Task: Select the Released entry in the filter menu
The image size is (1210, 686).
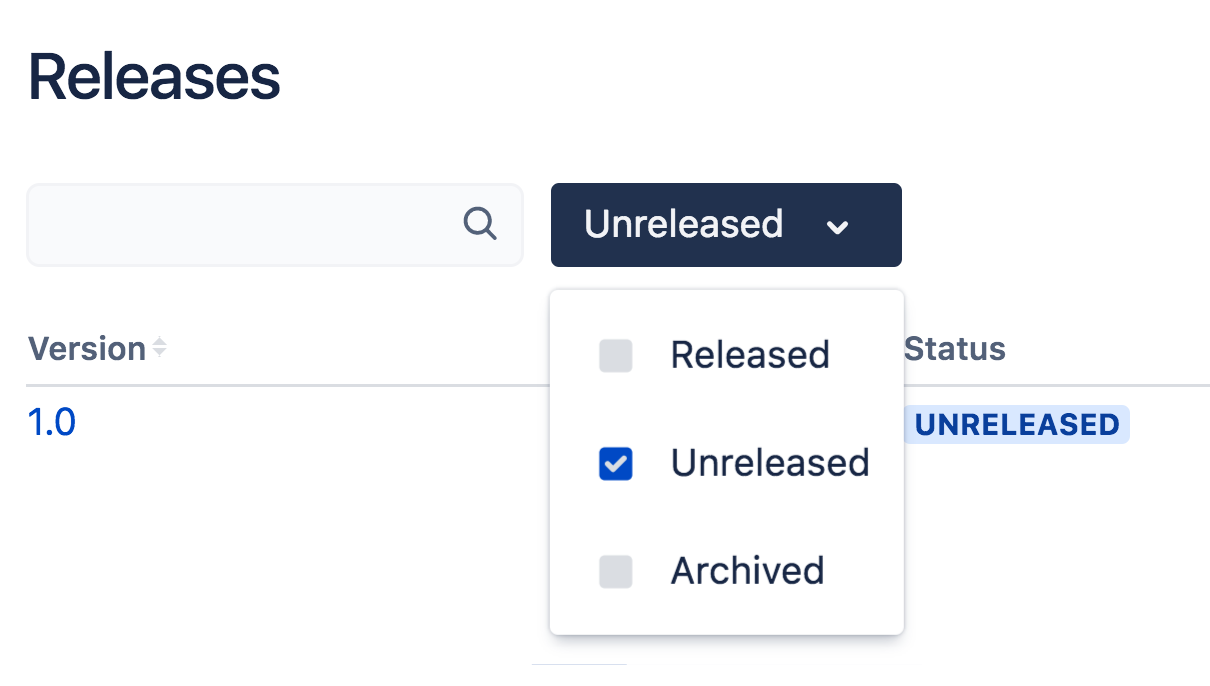Action: point(750,355)
